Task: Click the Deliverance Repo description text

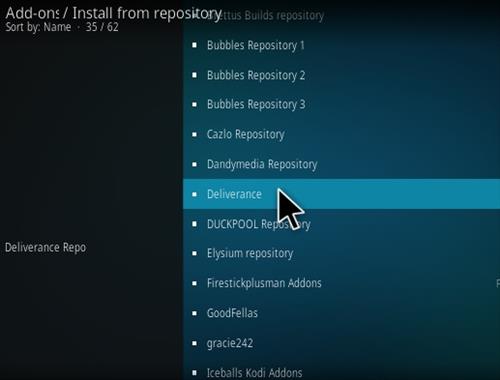Action: tap(46, 248)
